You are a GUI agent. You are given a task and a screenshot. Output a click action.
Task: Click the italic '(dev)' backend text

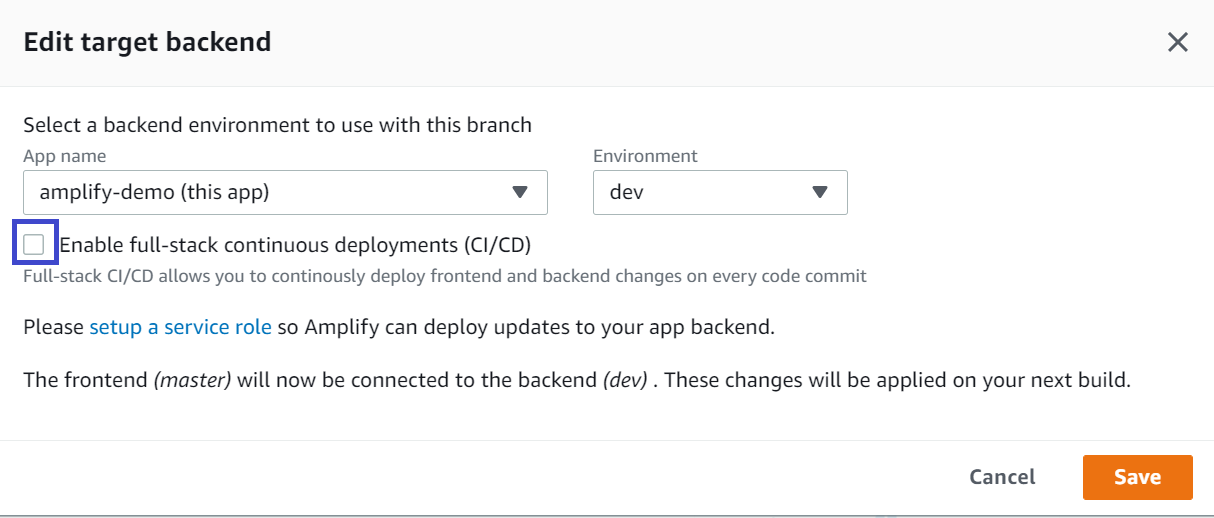tap(624, 381)
